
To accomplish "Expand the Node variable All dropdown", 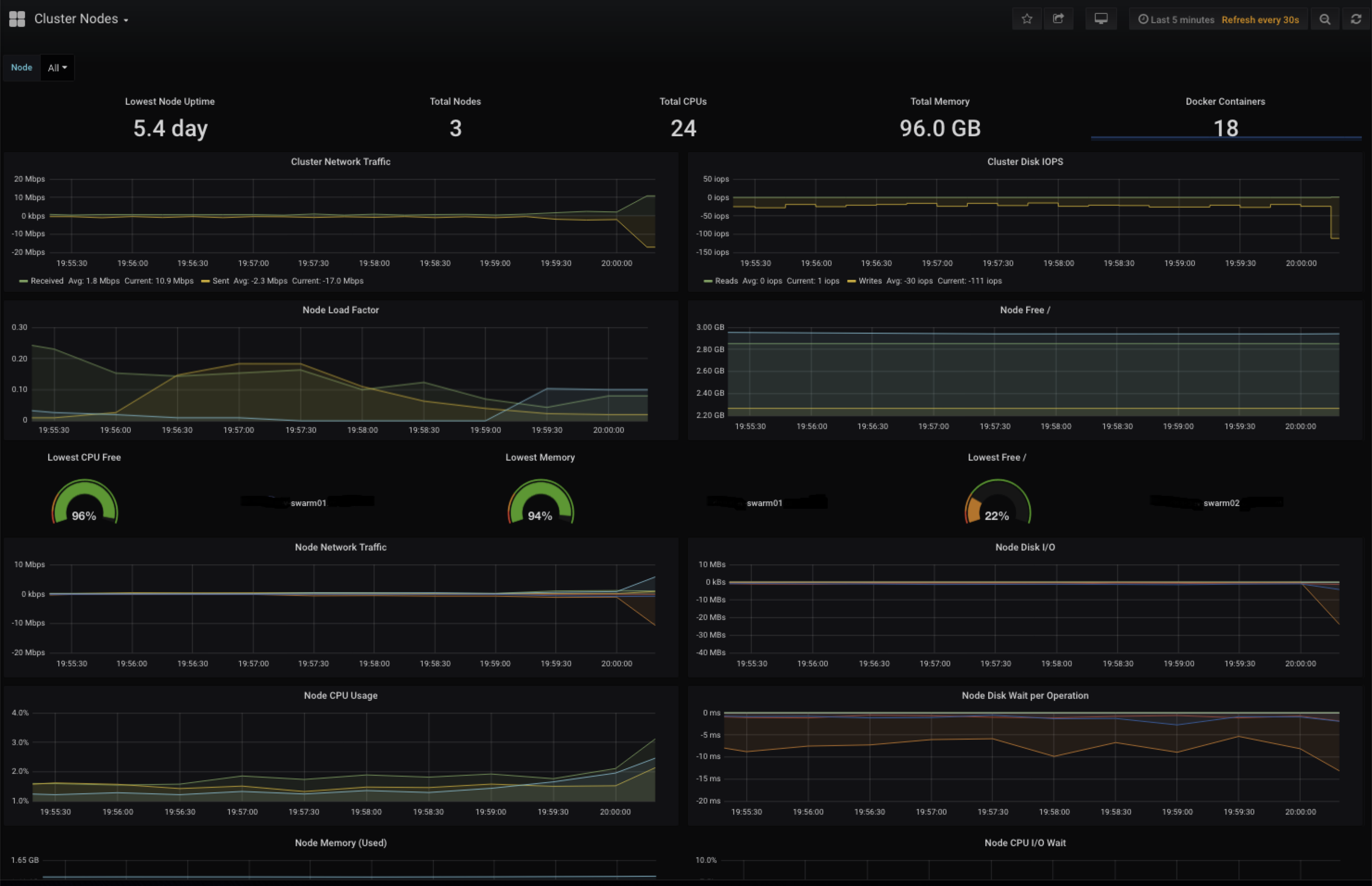I will click(x=57, y=68).
